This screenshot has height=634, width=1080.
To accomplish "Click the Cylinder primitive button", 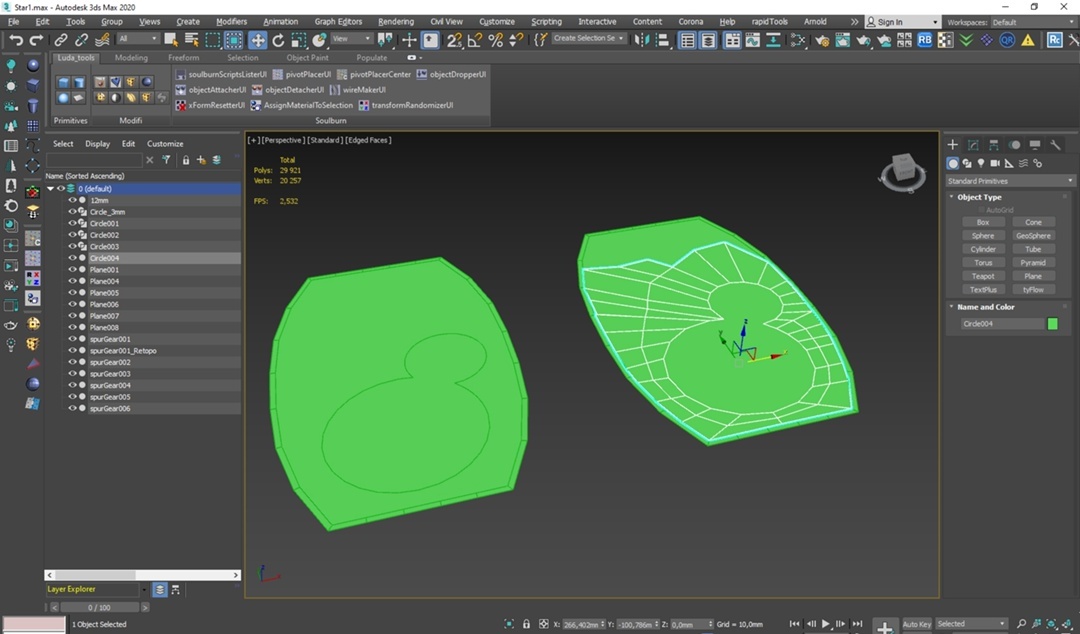I will point(983,249).
